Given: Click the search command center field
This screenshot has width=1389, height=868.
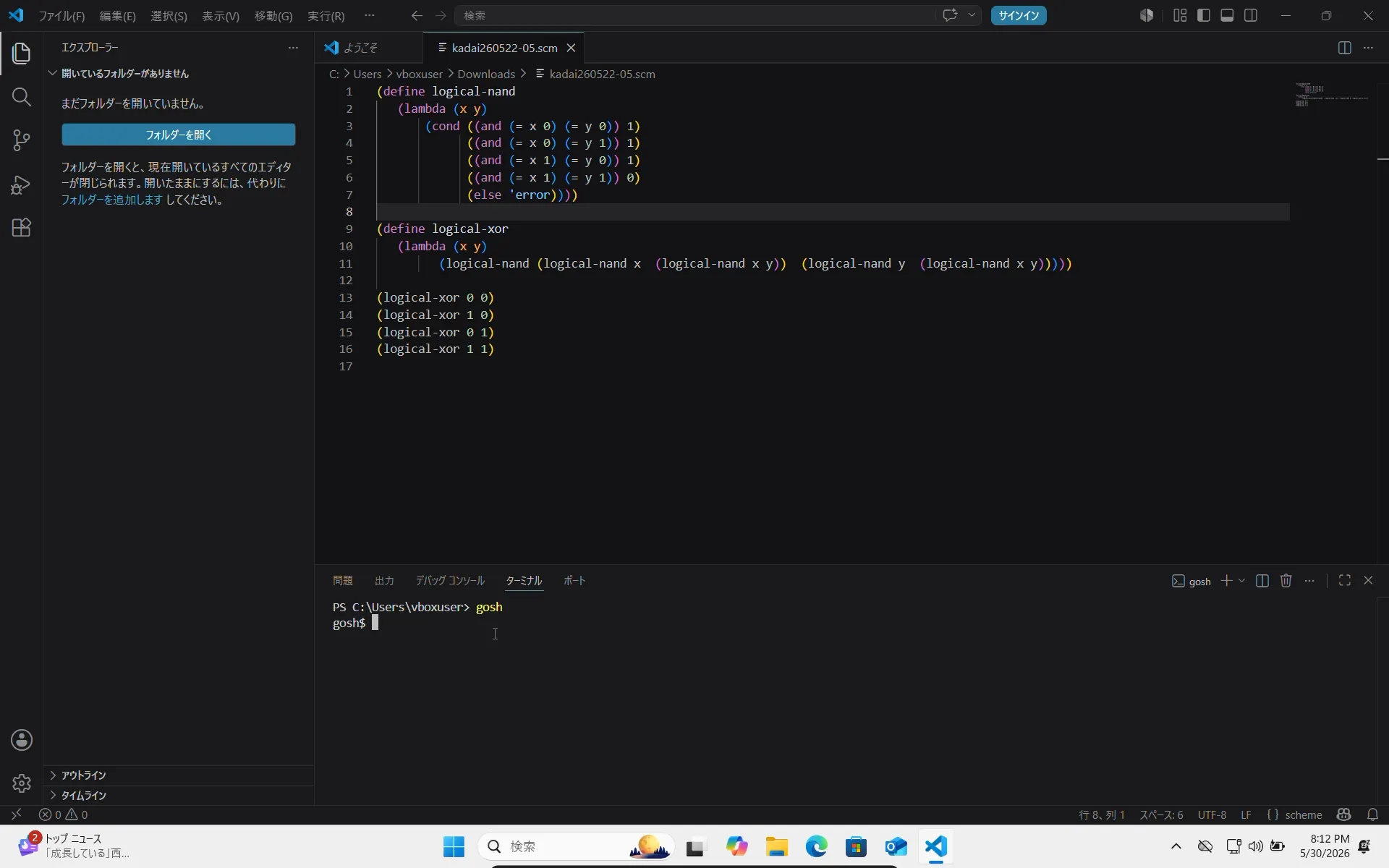Looking at the screenshot, I should click(x=694, y=15).
